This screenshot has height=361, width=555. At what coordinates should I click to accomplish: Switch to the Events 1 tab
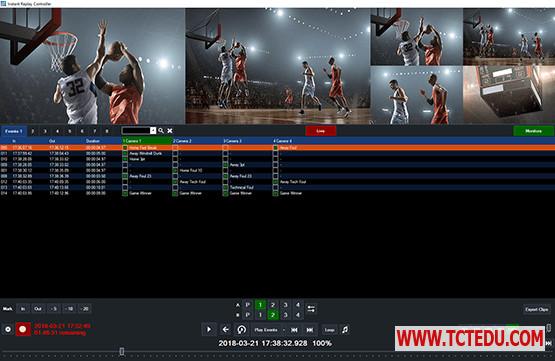click(13, 131)
